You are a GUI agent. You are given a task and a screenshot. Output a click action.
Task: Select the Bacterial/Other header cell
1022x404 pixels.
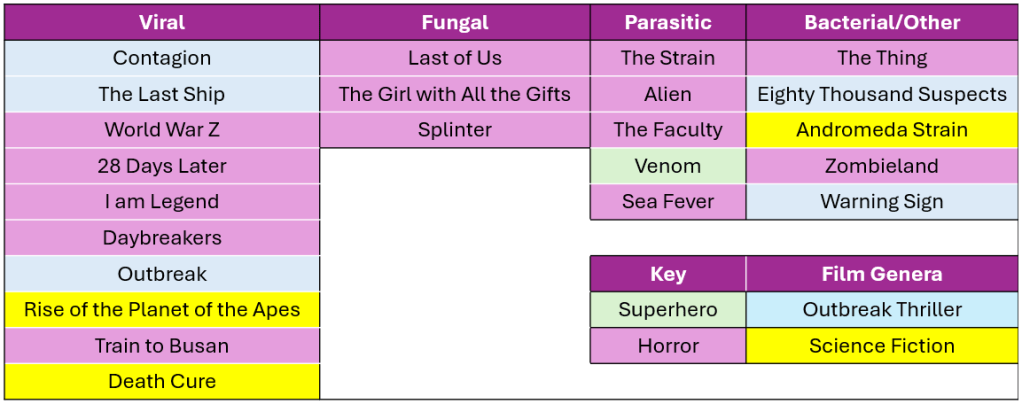click(x=882, y=22)
